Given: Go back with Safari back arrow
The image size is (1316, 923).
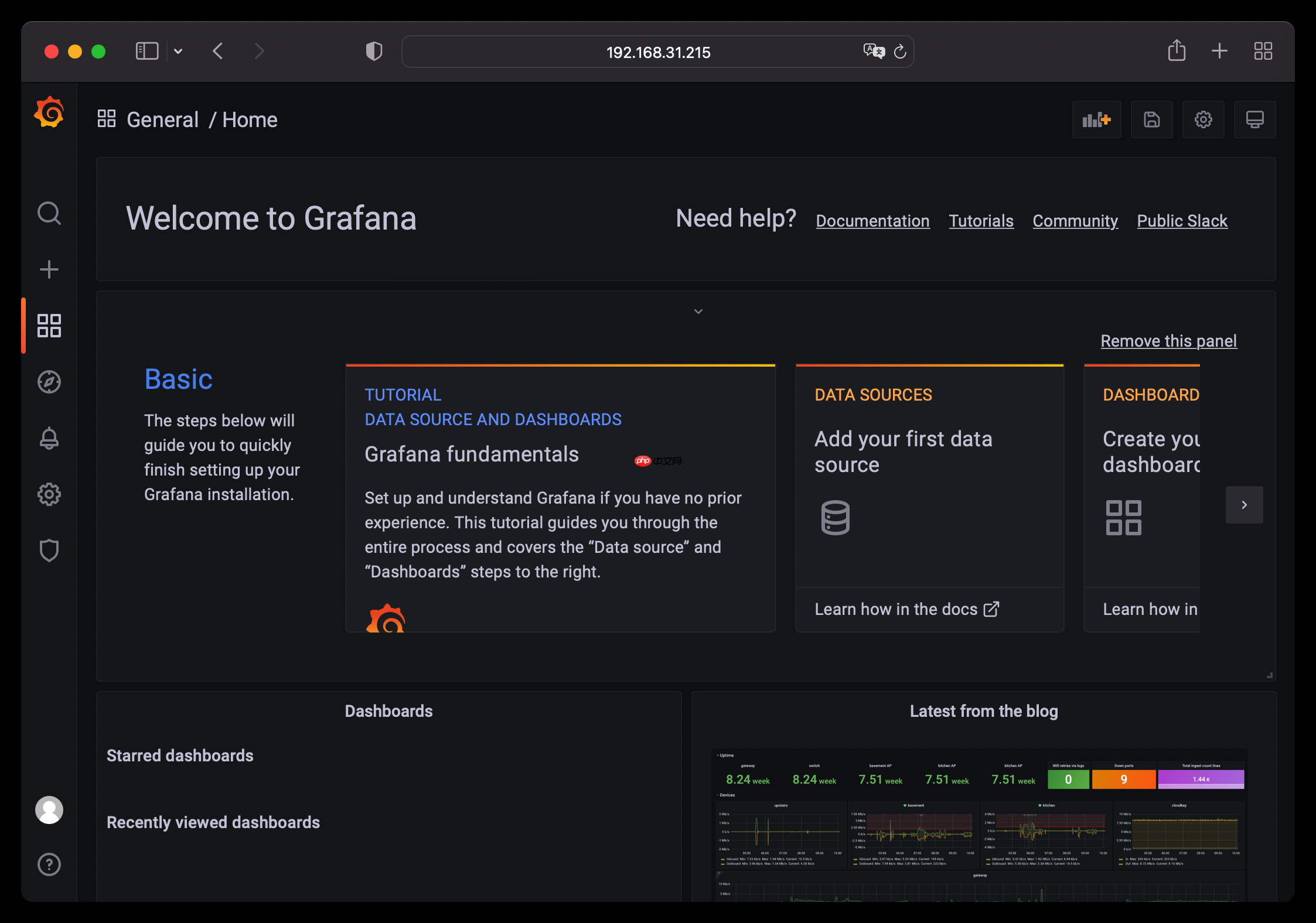Looking at the screenshot, I should (218, 52).
